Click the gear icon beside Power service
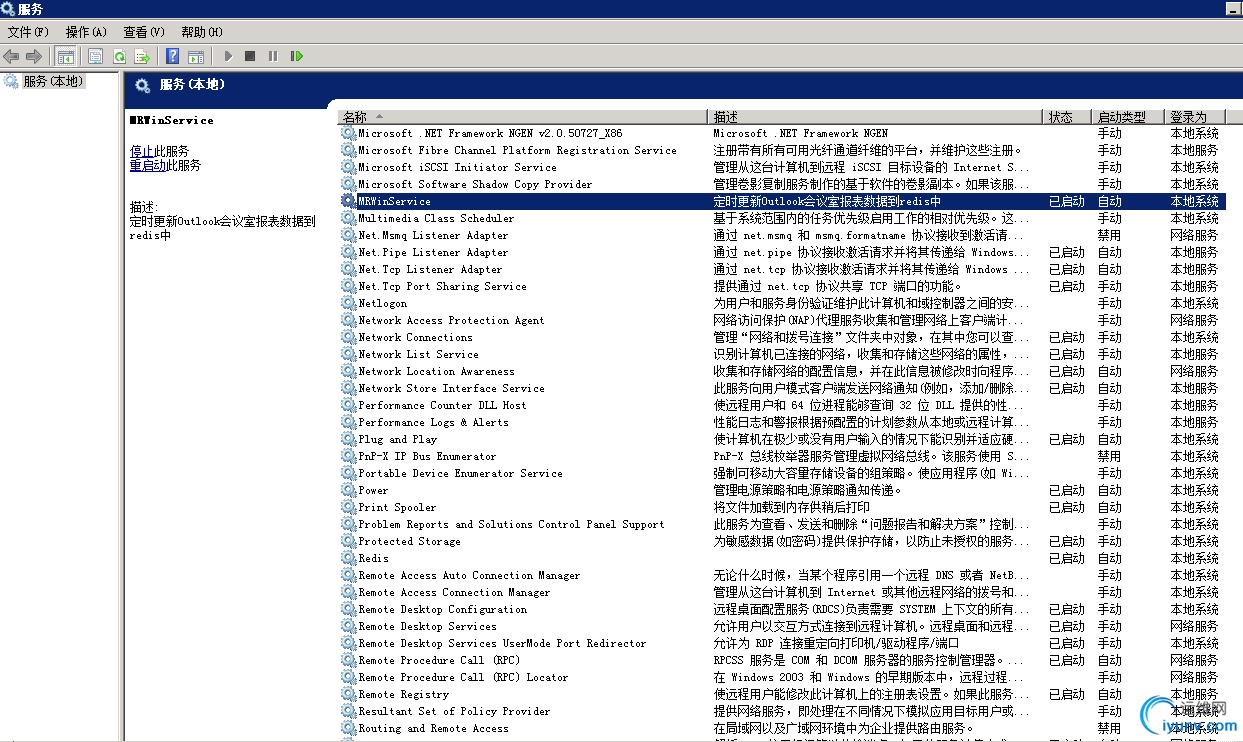 [x=348, y=490]
